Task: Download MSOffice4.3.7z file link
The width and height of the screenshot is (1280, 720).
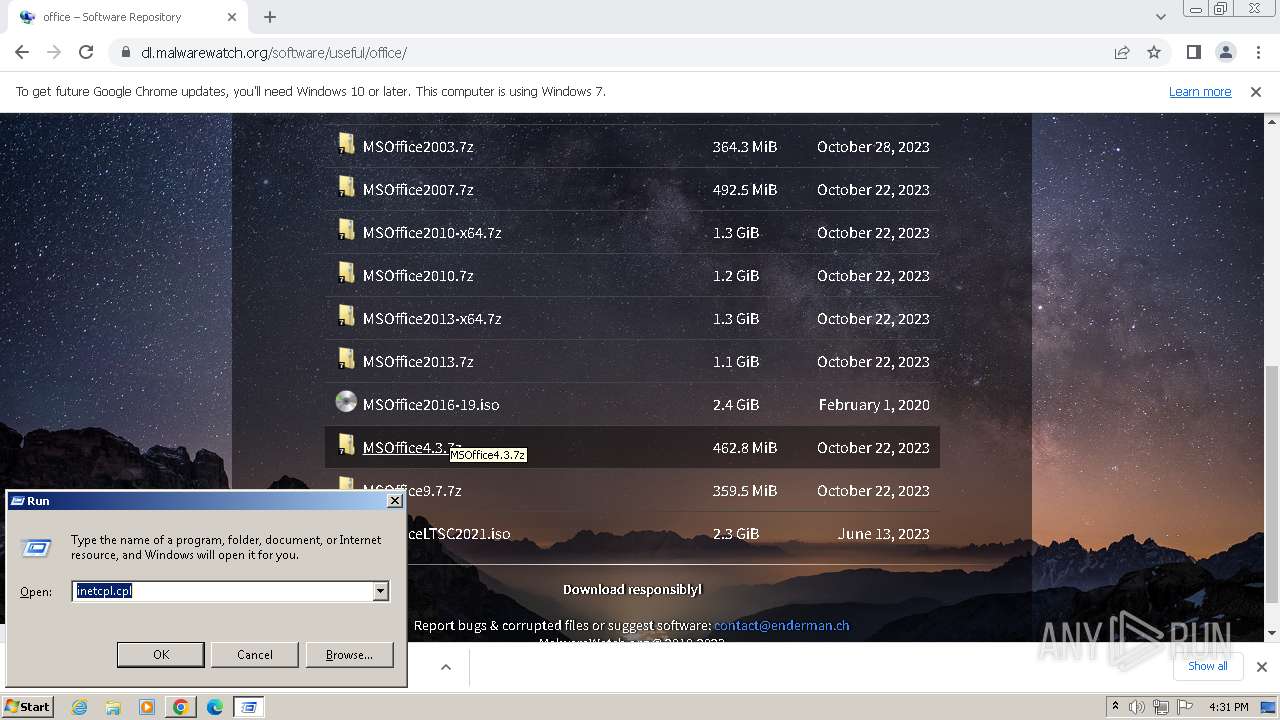Action: coord(412,447)
